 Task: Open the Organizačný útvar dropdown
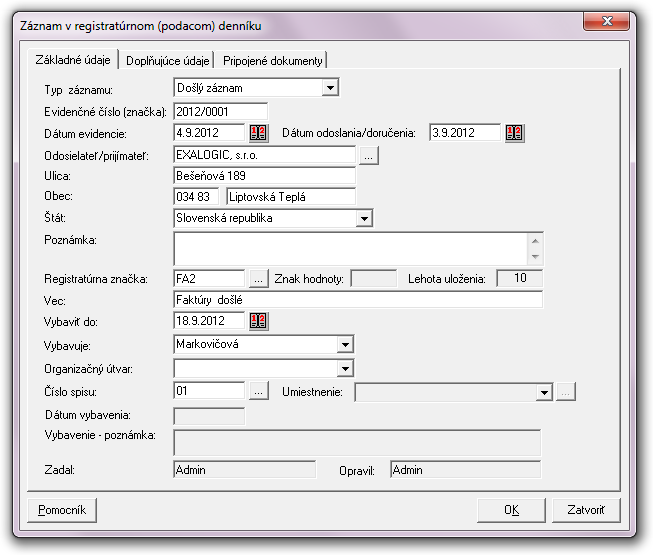[x=345, y=369]
